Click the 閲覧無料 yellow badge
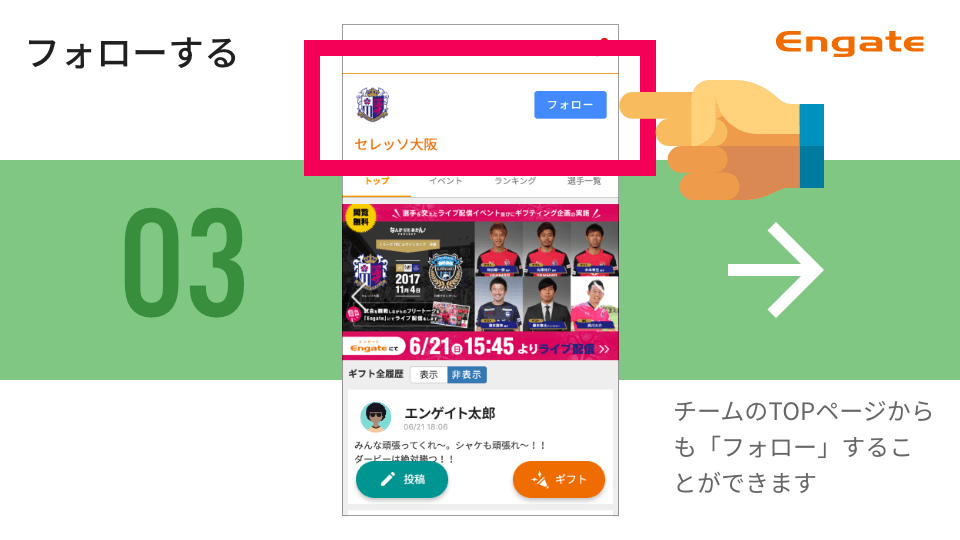The width and height of the screenshot is (960, 540). coord(361,217)
